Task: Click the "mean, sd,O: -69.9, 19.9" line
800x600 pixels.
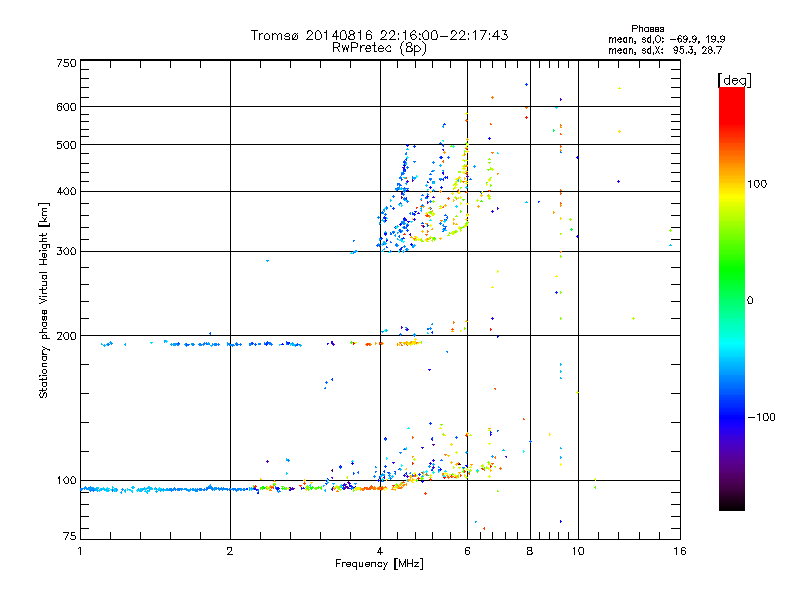Action: 666,39
